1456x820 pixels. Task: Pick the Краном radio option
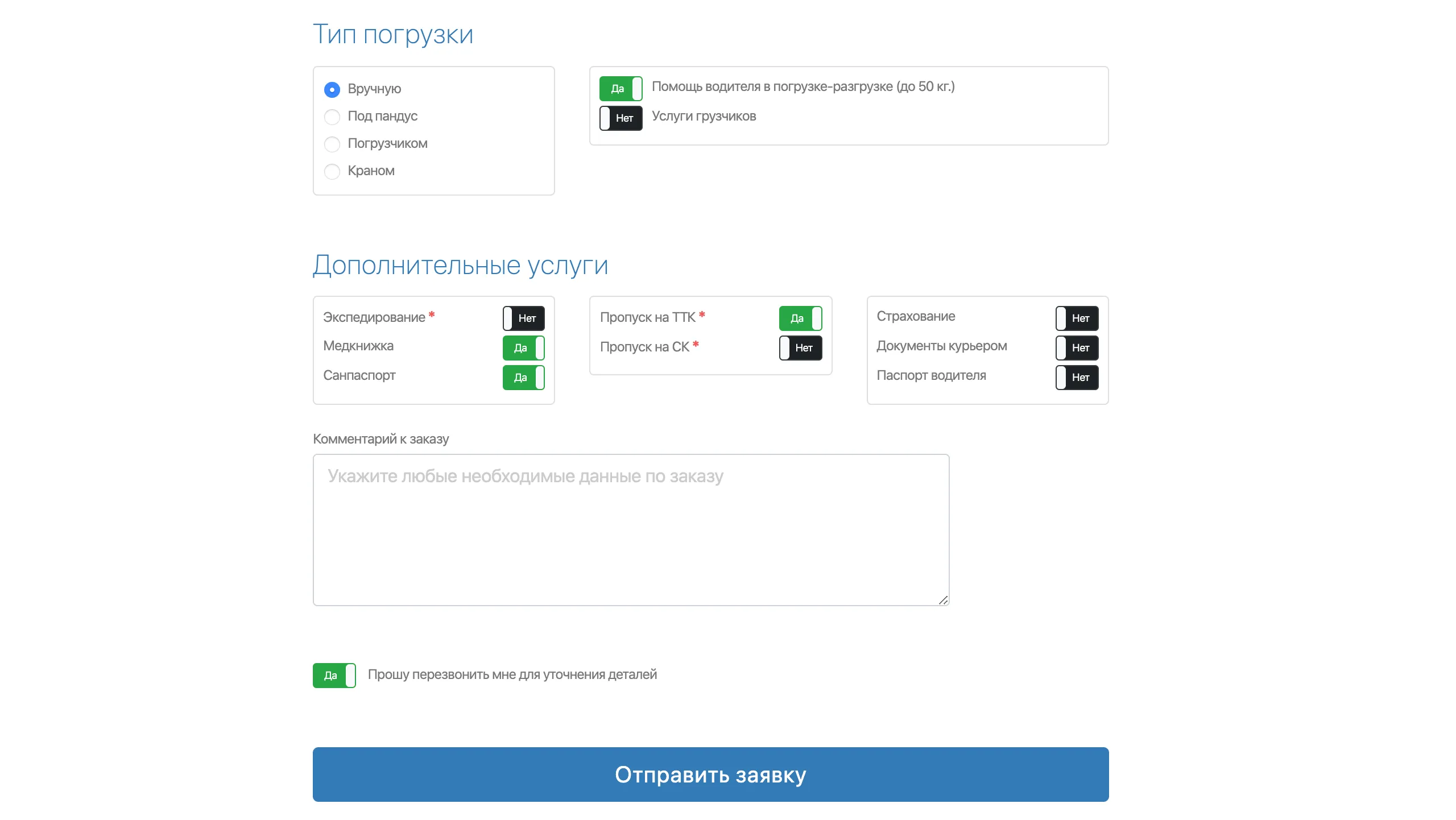point(332,171)
